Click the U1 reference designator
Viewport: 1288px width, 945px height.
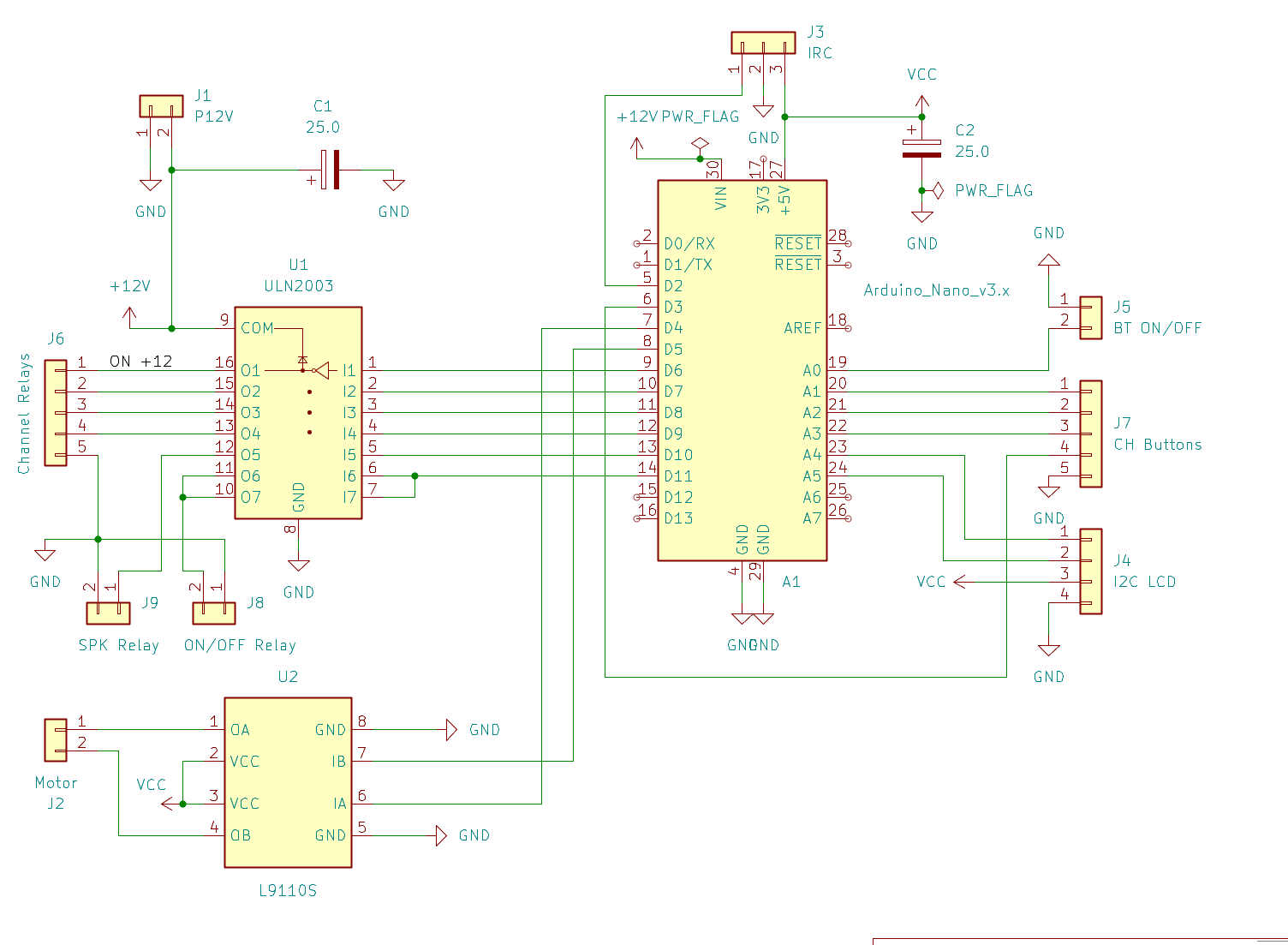tap(298, 265)
